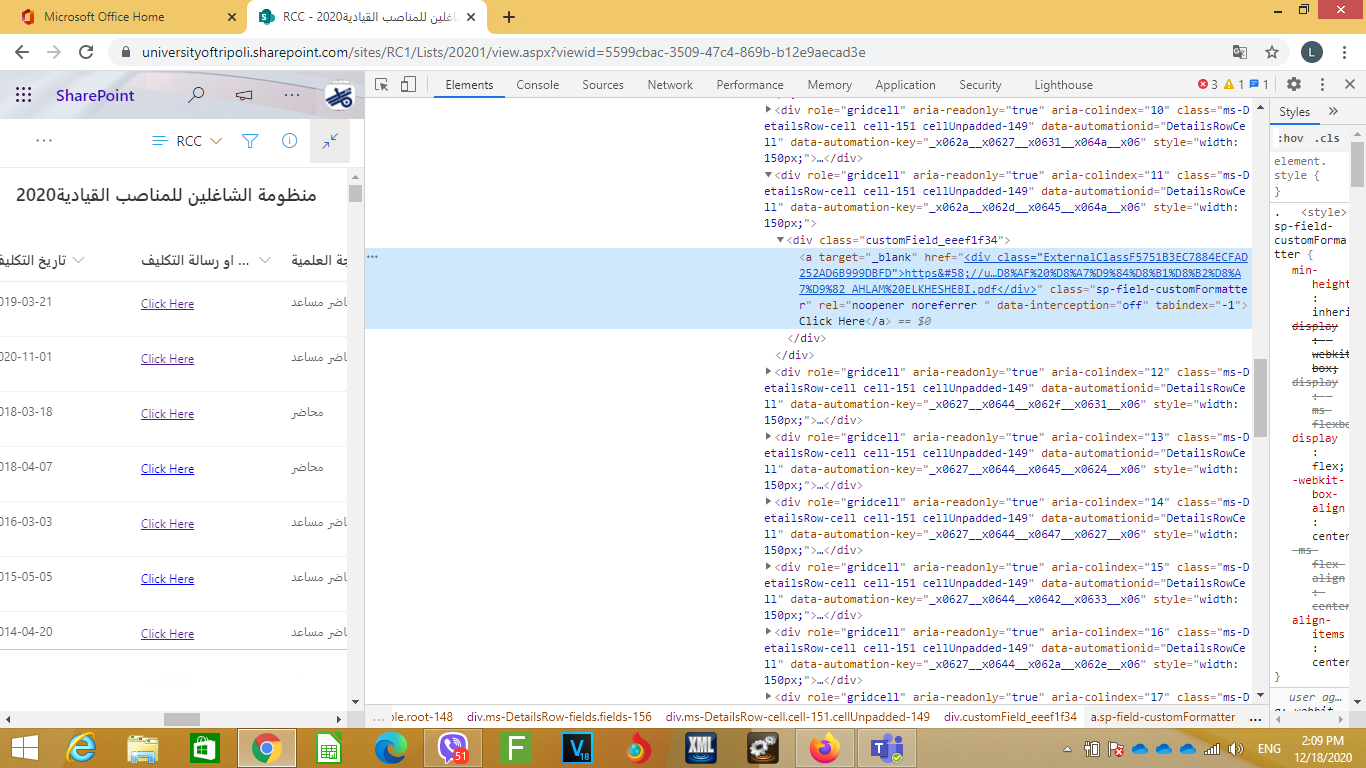Expand the gridcell div with aria-colindex 13
Screen dimensions: 1366x768
(x=768, y=437)
